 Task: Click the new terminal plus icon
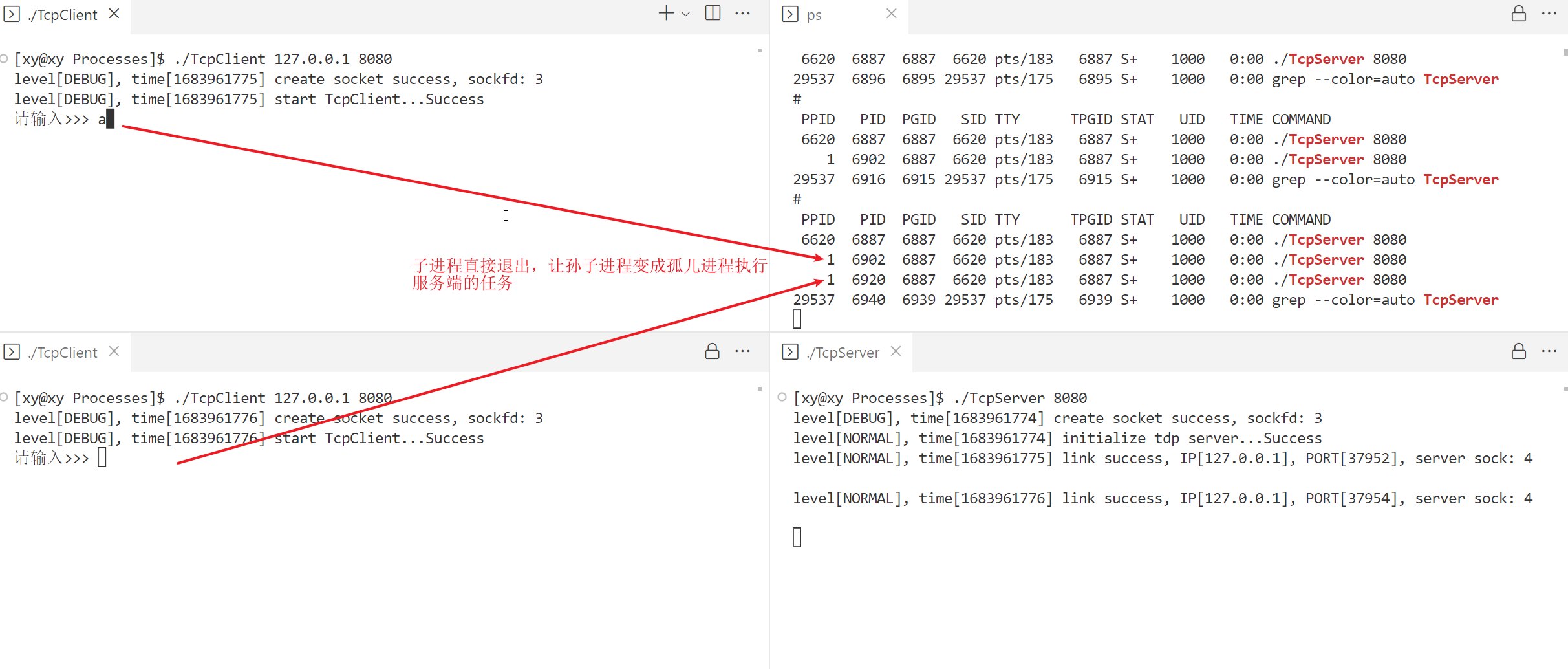click(665, 14)
